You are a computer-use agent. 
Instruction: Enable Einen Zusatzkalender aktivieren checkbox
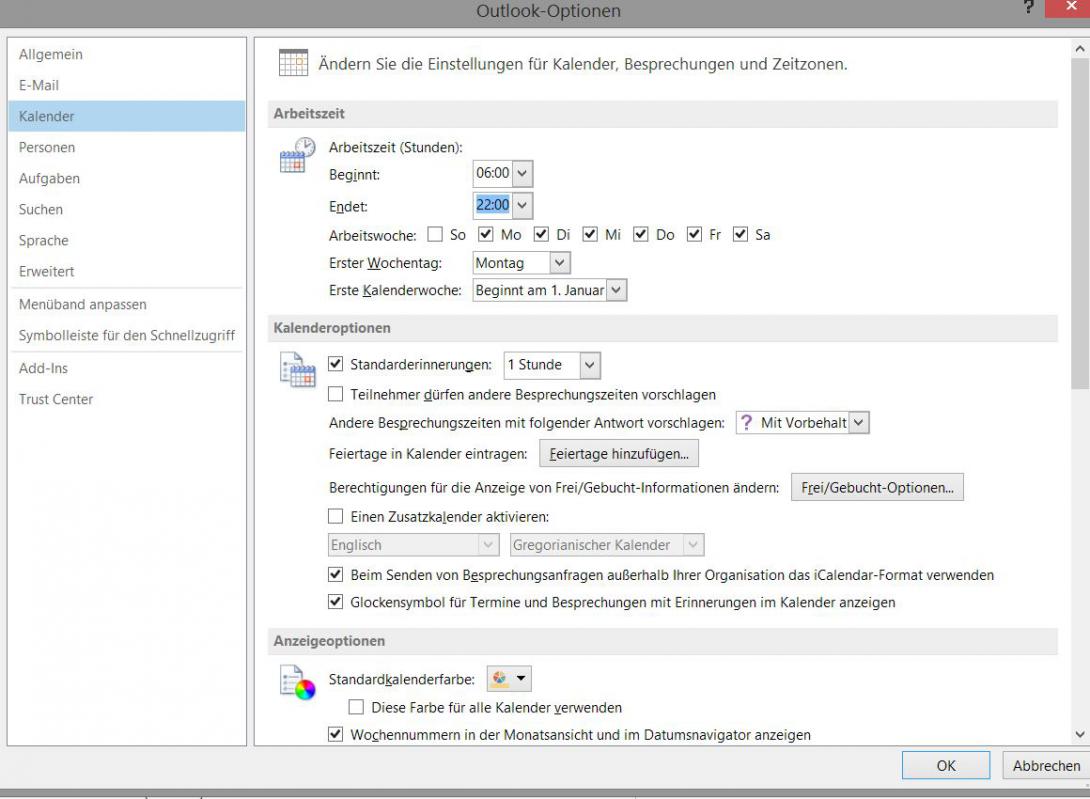click(x=335, y=516)
